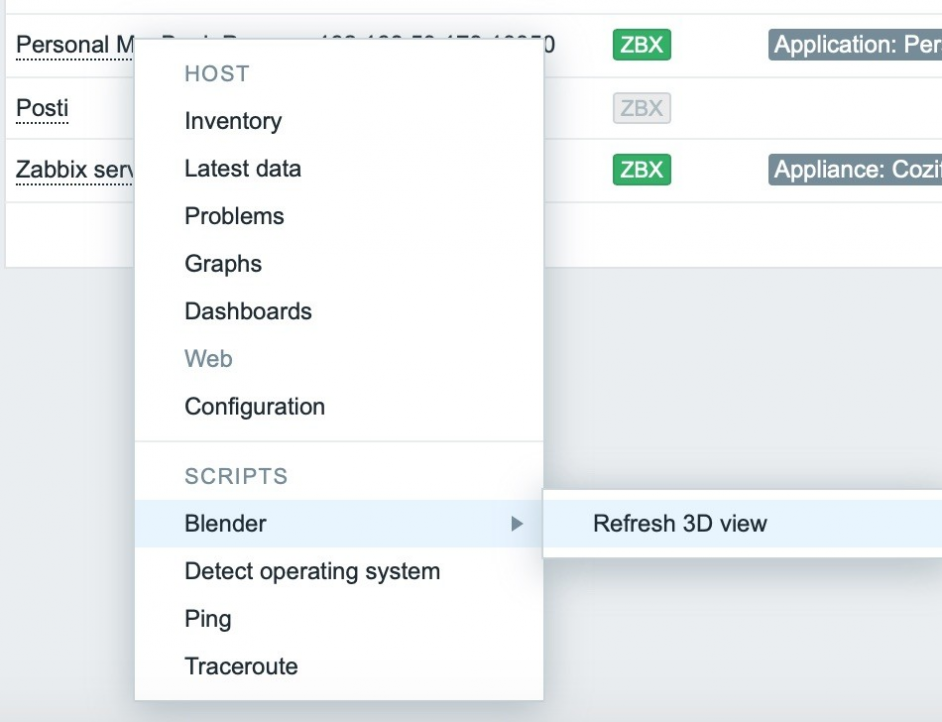Click the Appliance: Cozi tag
The image size is (942, 722).
point(854,170)
